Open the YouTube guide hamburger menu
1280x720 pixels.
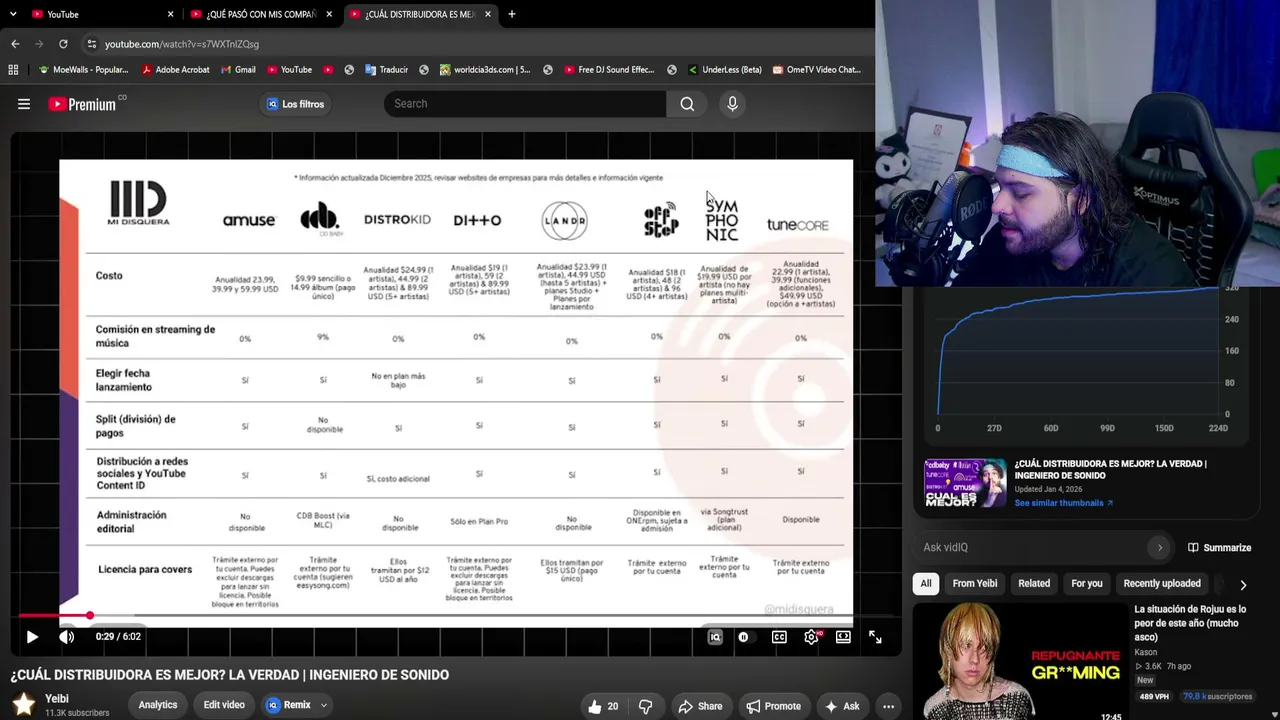tap(24, 104)
